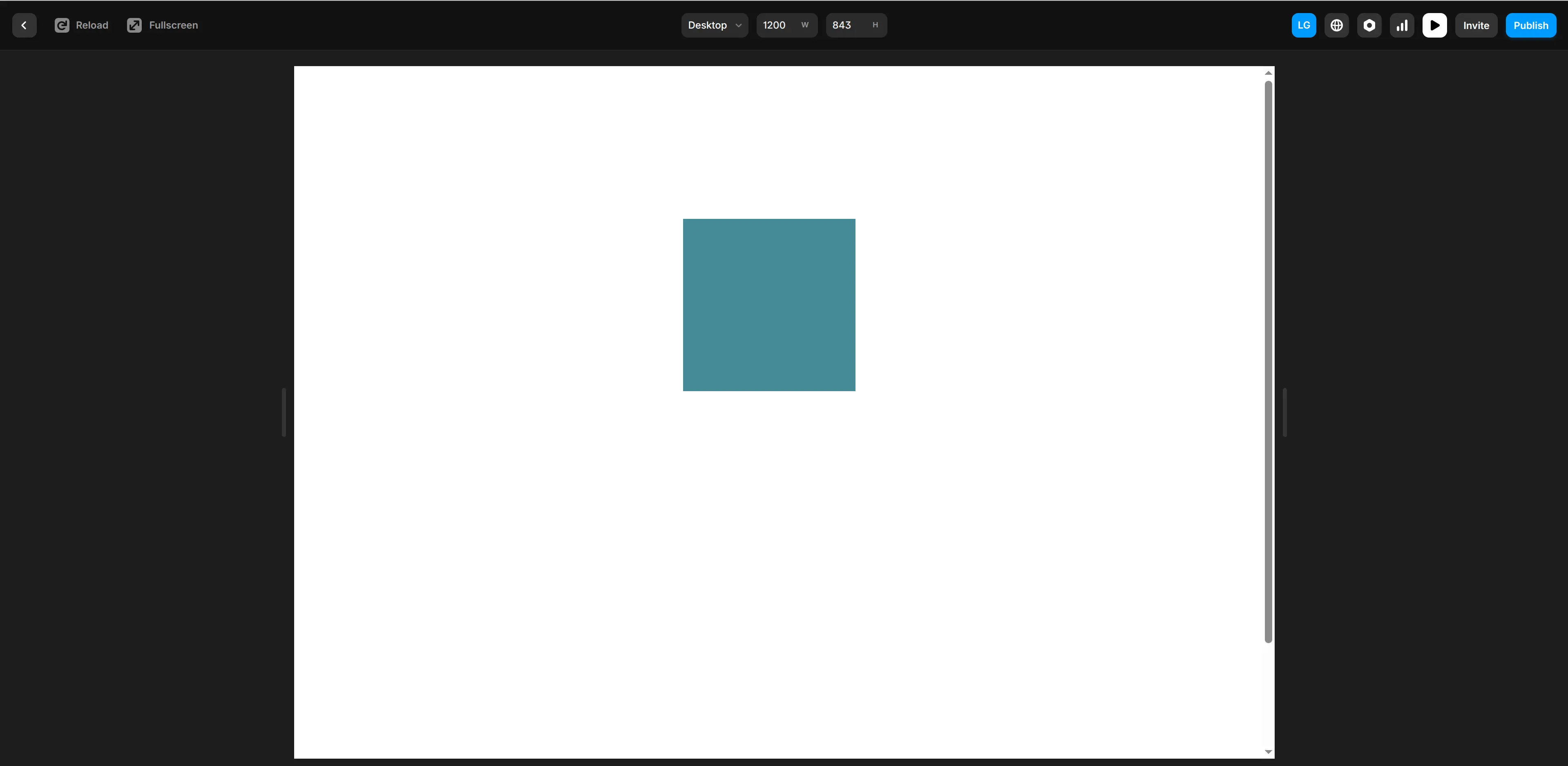Open the Desktop breakpoint dropdown
This screenshot has width=1568, height=766.
tap(715, 25)
